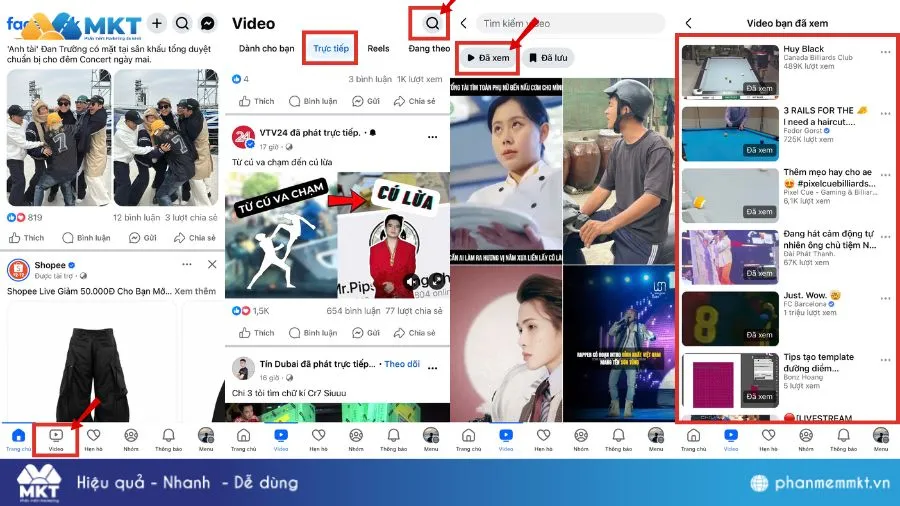Open Nhóm icon in third panel bottom bar
The image size is (900, 506).
[581, 440]
